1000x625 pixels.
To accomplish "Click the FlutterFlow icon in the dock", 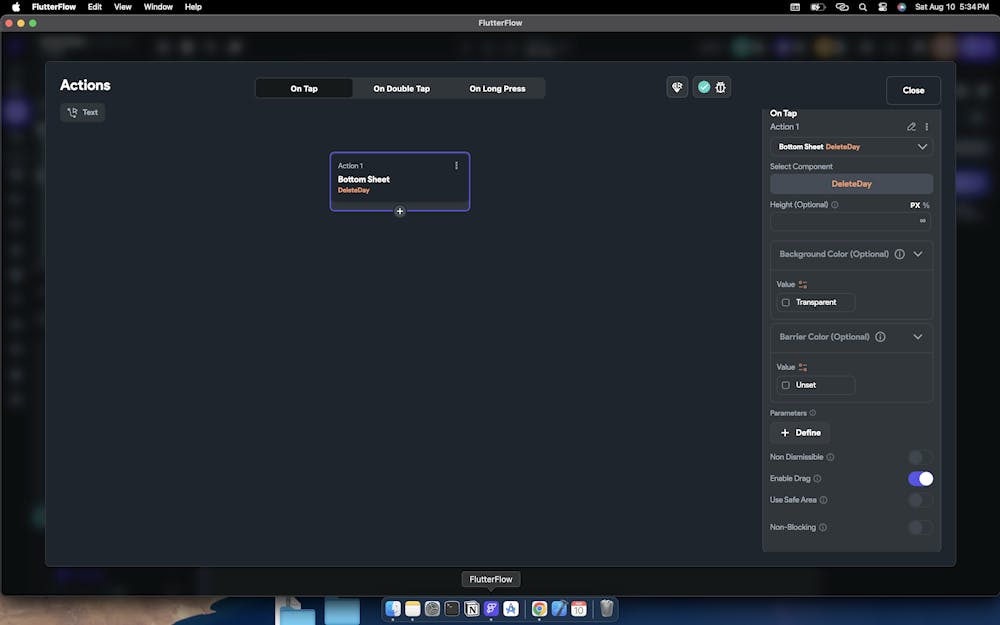I will (491, 608).
